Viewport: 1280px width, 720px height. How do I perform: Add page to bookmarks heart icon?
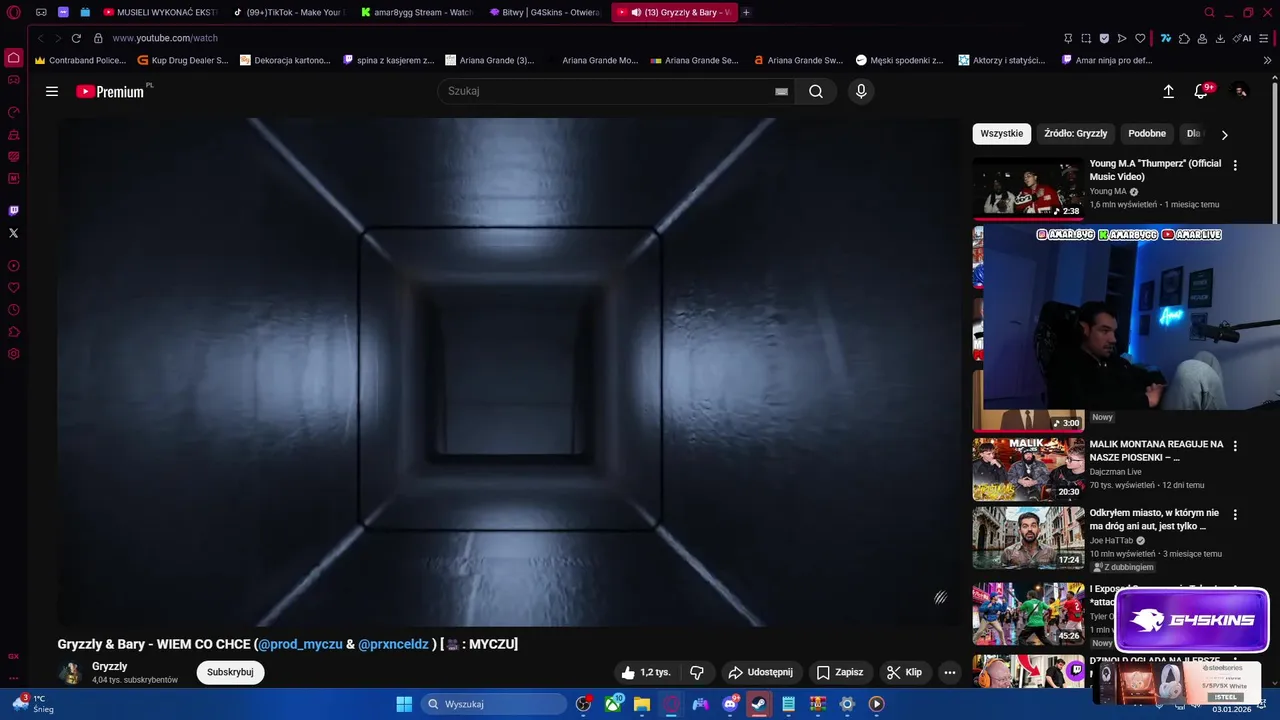point(1140,38)
